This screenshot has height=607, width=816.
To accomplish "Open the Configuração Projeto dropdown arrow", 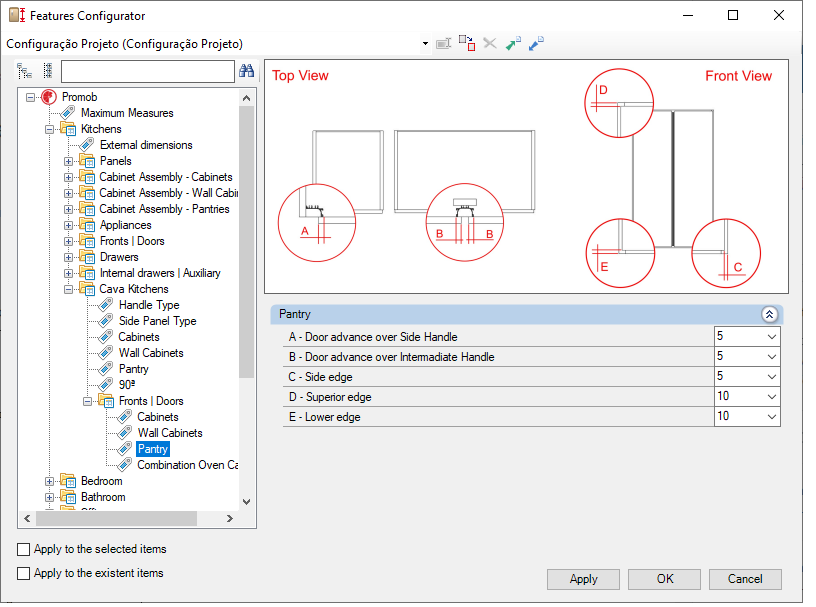I will (425, 44).
